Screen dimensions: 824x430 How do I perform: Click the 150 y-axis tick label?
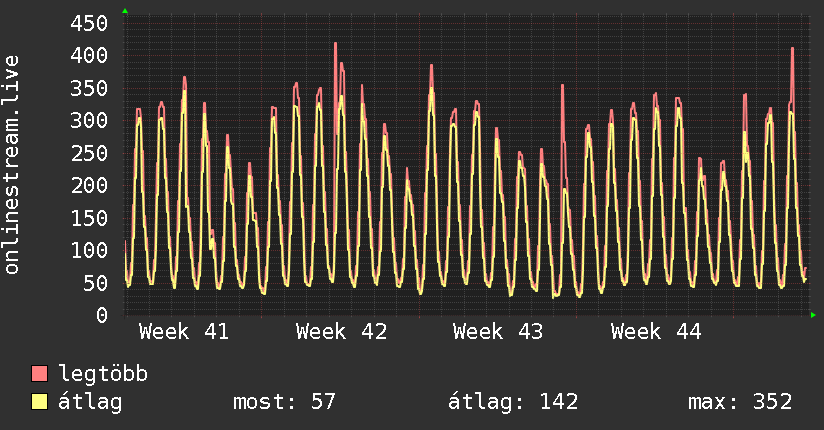click(89, 218)
